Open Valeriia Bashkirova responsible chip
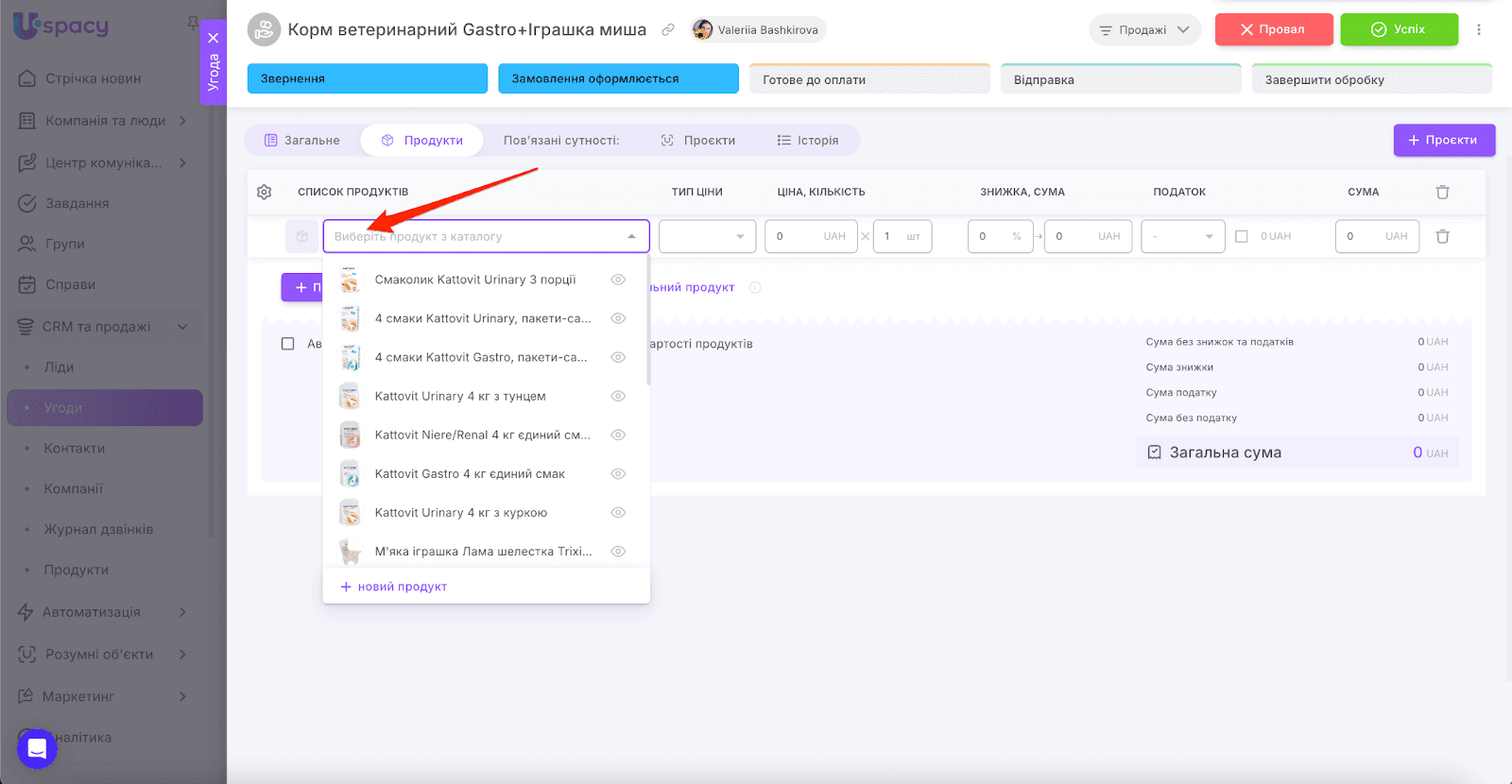The height and width of the screenshot is (784, 1512). [758, 30]
